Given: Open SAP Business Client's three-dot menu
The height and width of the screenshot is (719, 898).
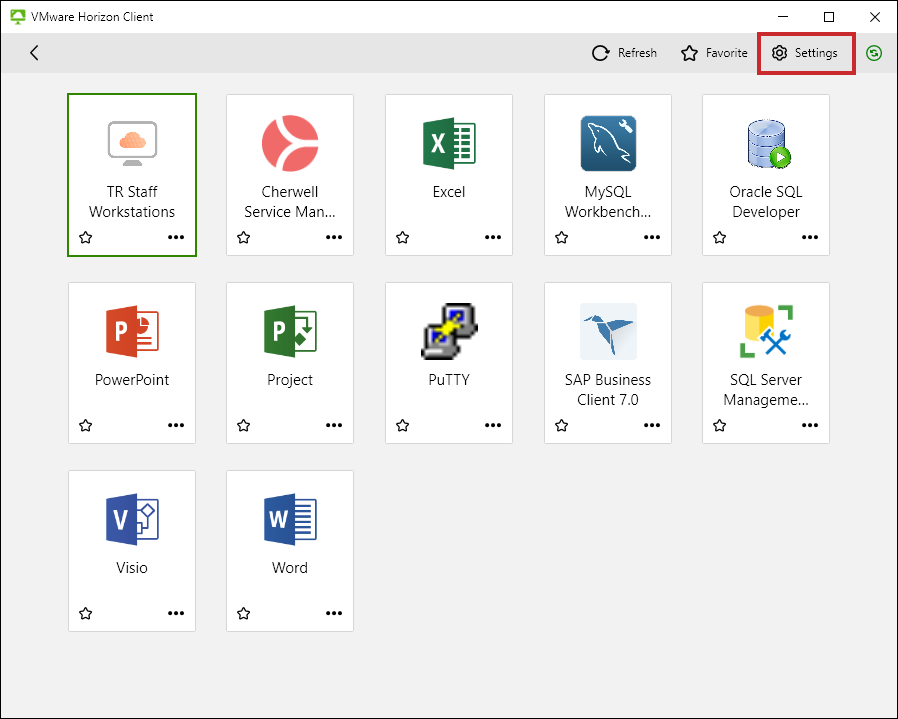Looking at the screenshot, I should point(652,425).
